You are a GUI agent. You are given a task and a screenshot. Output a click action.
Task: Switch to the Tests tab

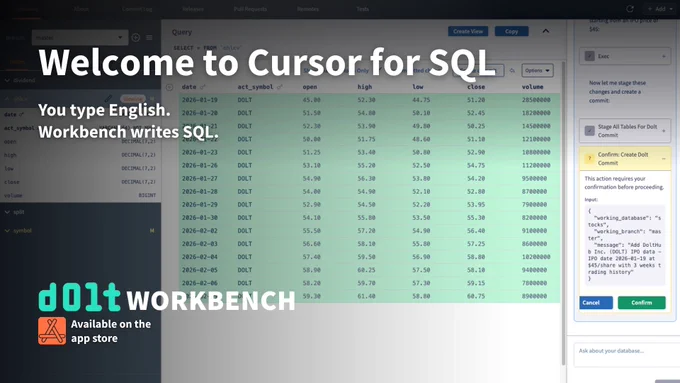pyautogui.click(x=363, y=9)
